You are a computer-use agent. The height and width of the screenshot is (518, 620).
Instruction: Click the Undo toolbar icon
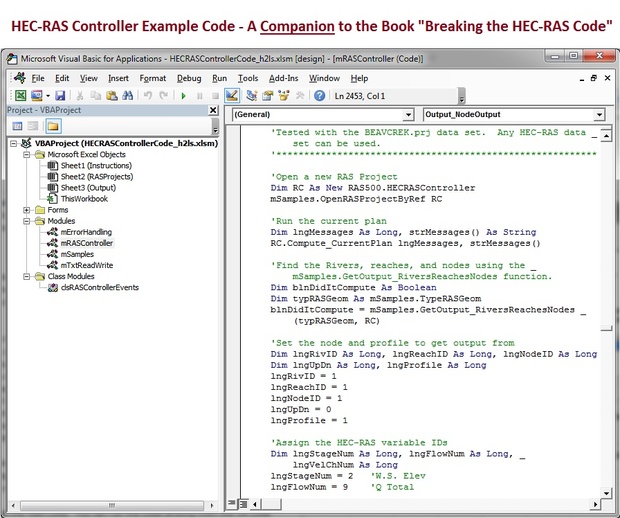(148, 95)
